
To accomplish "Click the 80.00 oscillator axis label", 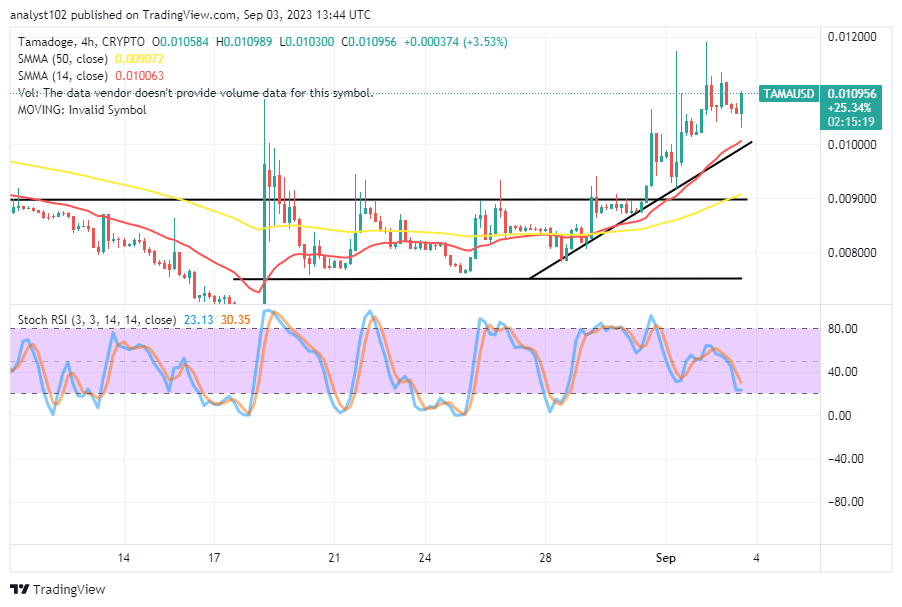I will coord(842,329).
